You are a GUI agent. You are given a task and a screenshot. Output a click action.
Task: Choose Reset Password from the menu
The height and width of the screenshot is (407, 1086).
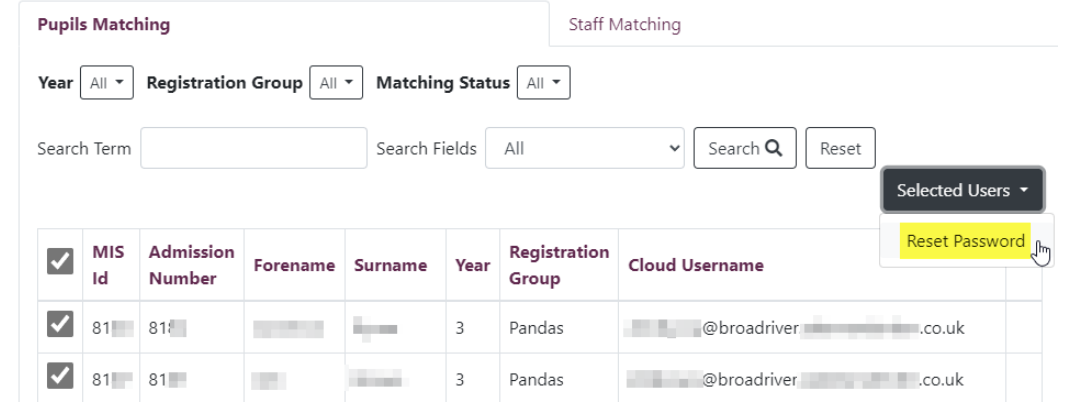pyautogui.click(x=965, y=241)
